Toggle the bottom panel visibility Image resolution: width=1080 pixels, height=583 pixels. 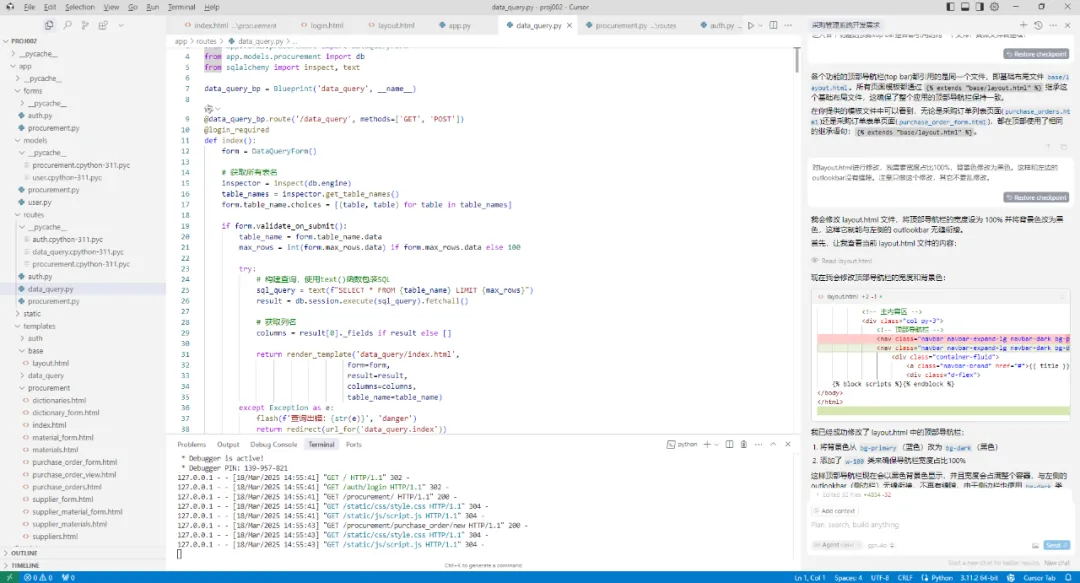click(964, 6)
